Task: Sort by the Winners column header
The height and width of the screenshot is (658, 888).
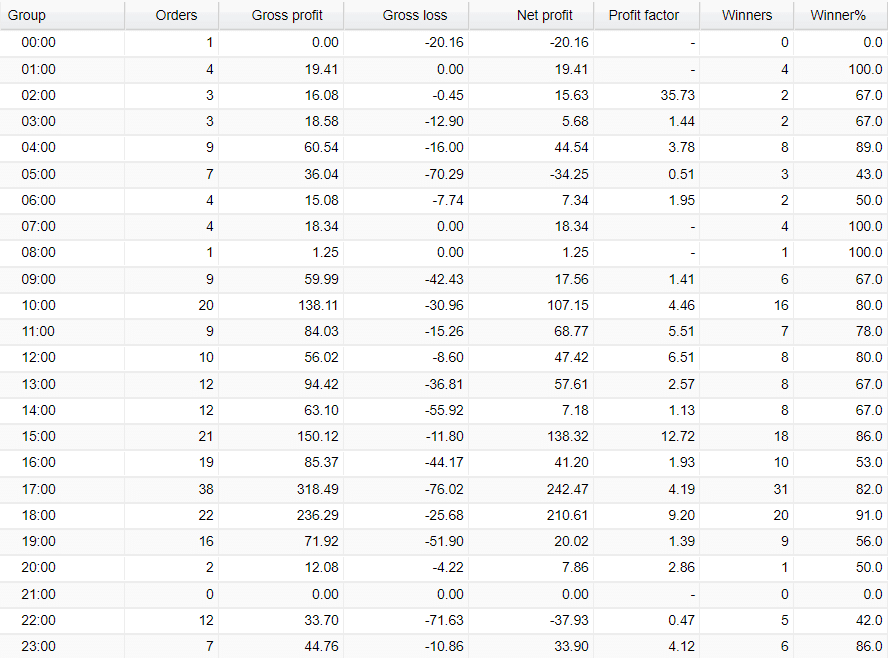Action: point(746,15)
